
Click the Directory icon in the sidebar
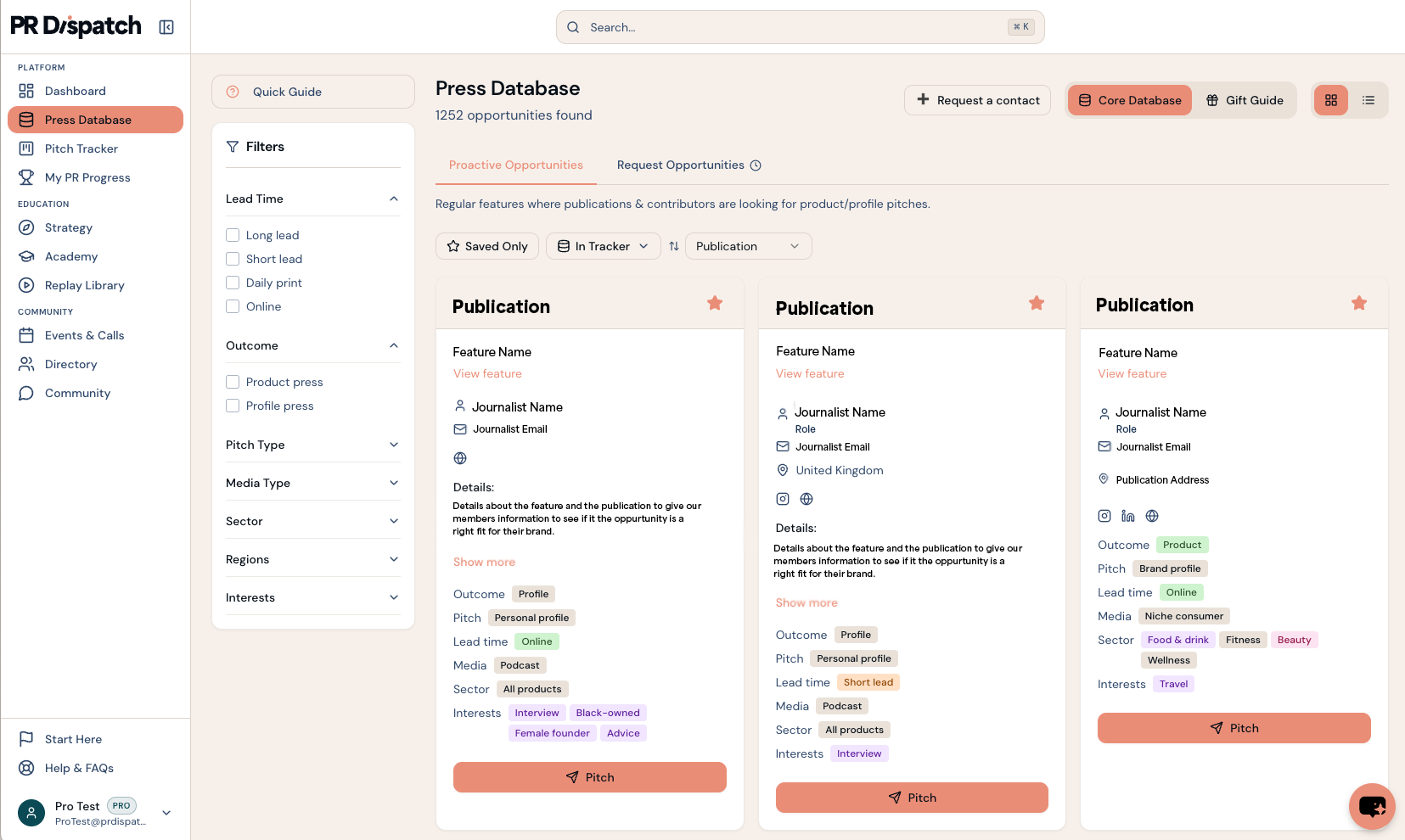click(x=28, y=364)
